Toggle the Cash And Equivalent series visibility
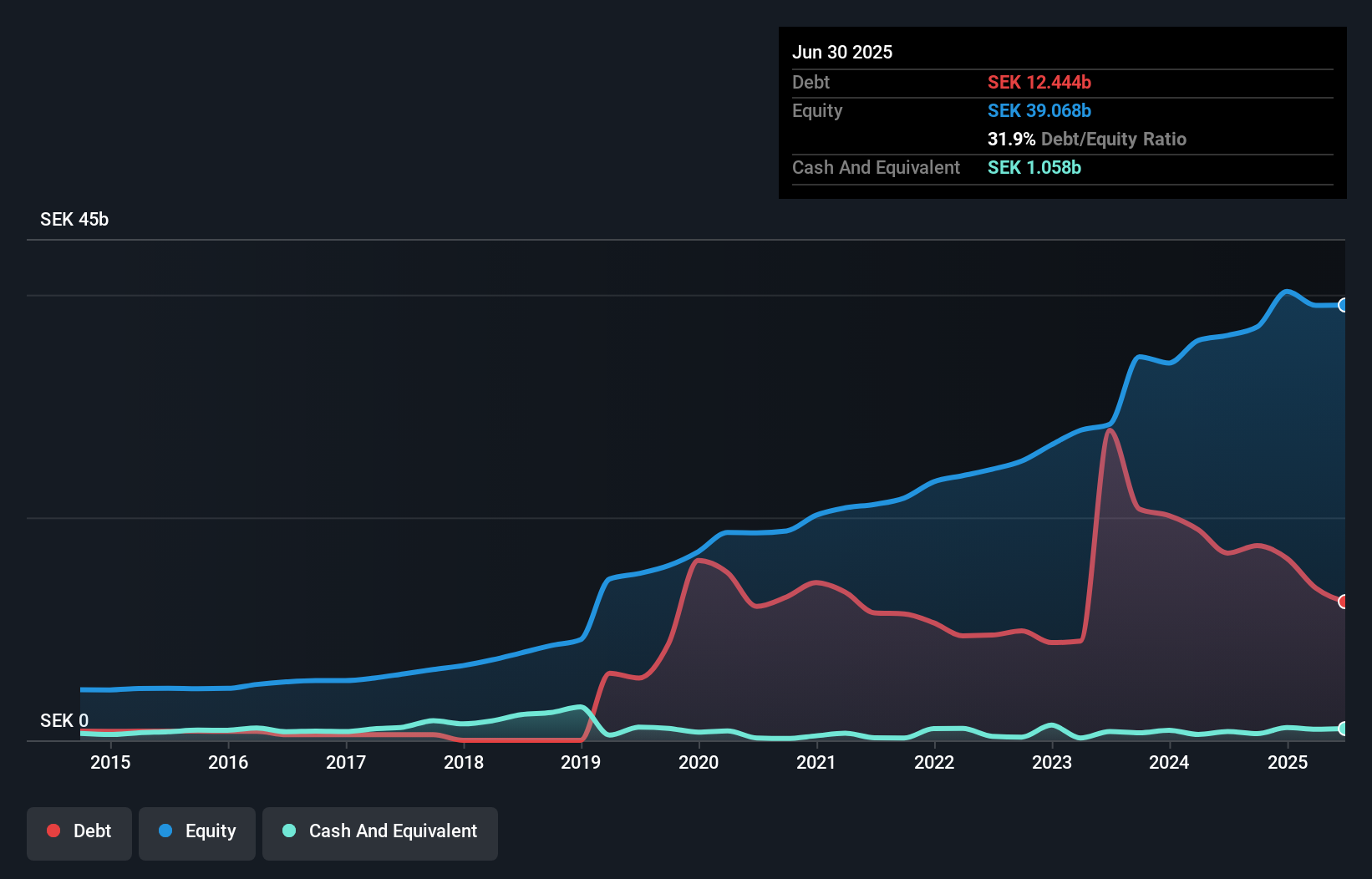1372x879 pixels. (380, 832)
